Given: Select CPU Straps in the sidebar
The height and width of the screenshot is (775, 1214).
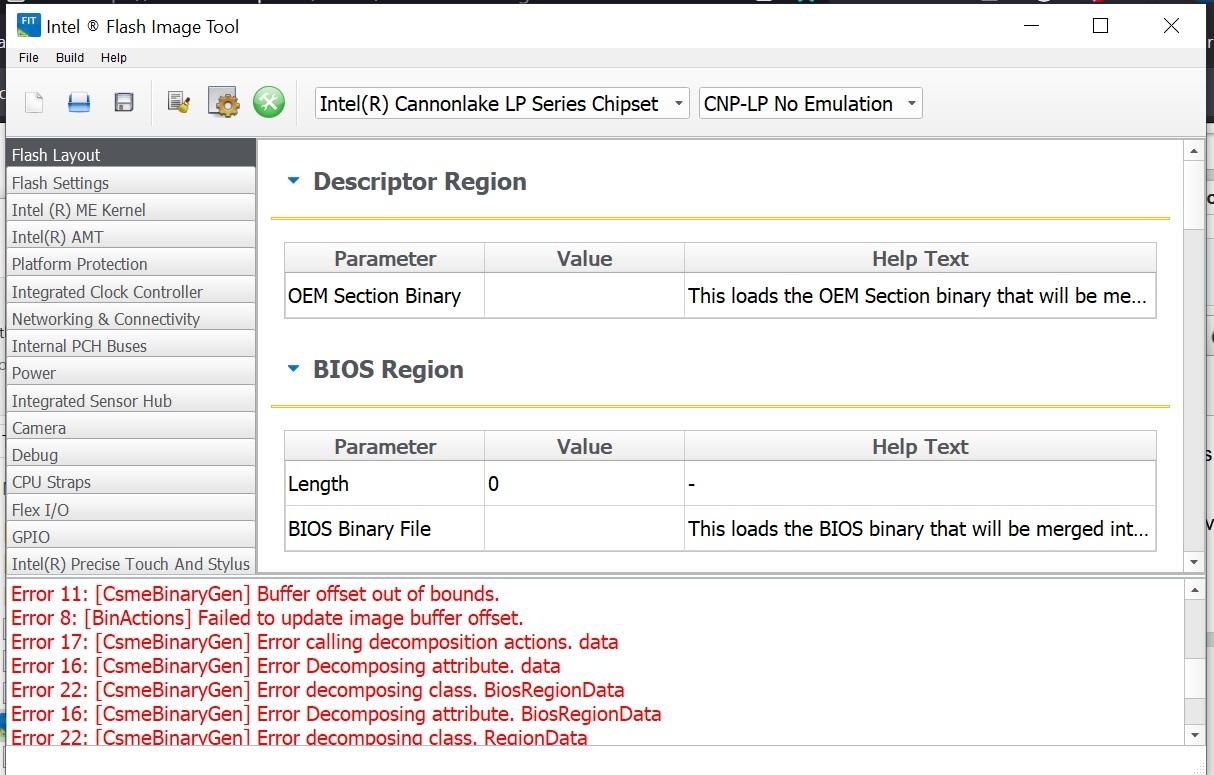Looking at the screenshot, I should [52, 482].
